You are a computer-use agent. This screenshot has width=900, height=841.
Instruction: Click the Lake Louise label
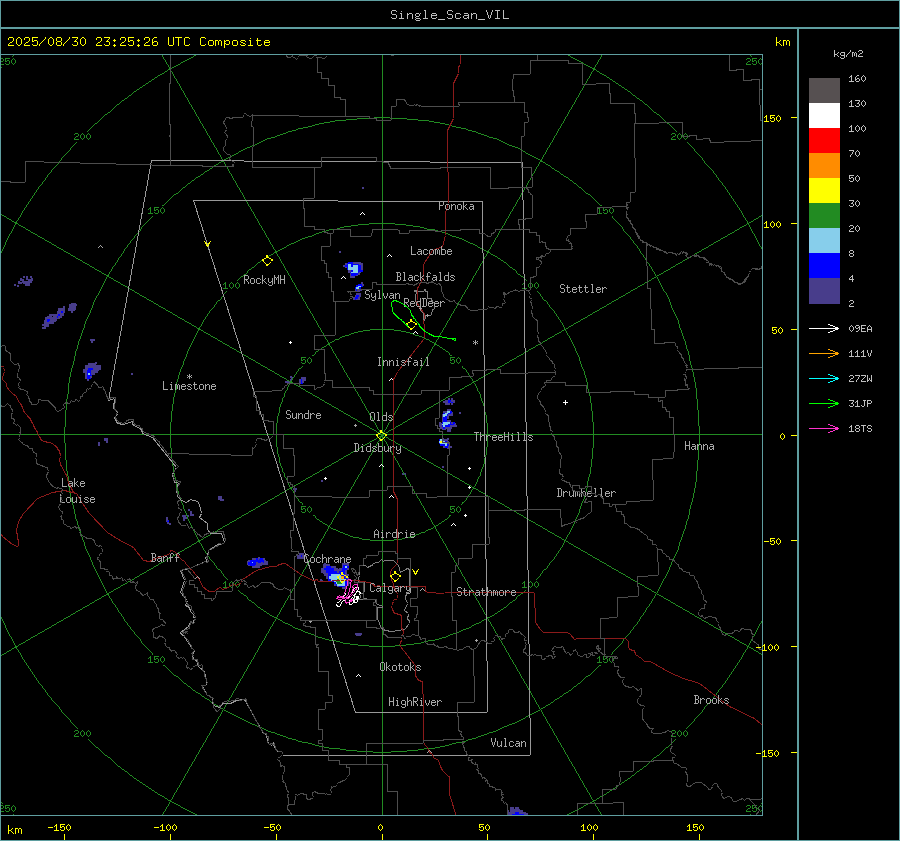point(78,491)
